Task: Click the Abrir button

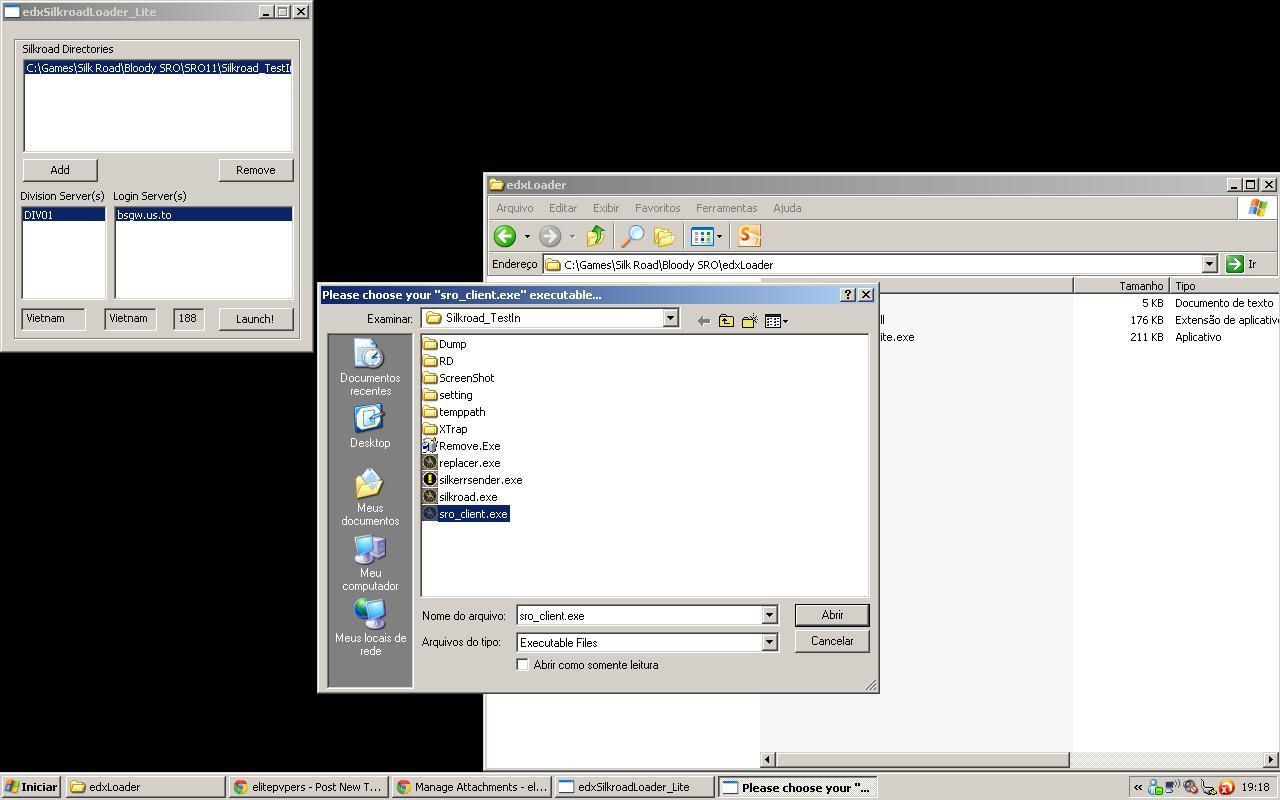Action: (x=832, y=615)
